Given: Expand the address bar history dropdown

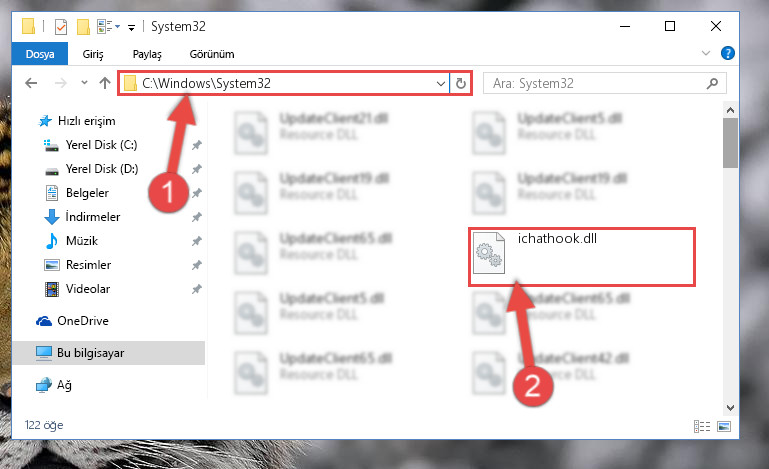Looking at the screenshot, I should click(x=440, y=83).
